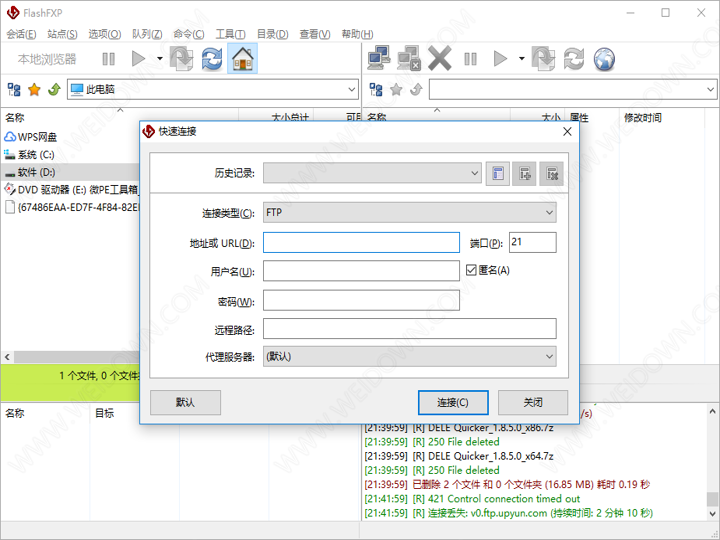Click the remote disconnect computers icon

[409, 58]
